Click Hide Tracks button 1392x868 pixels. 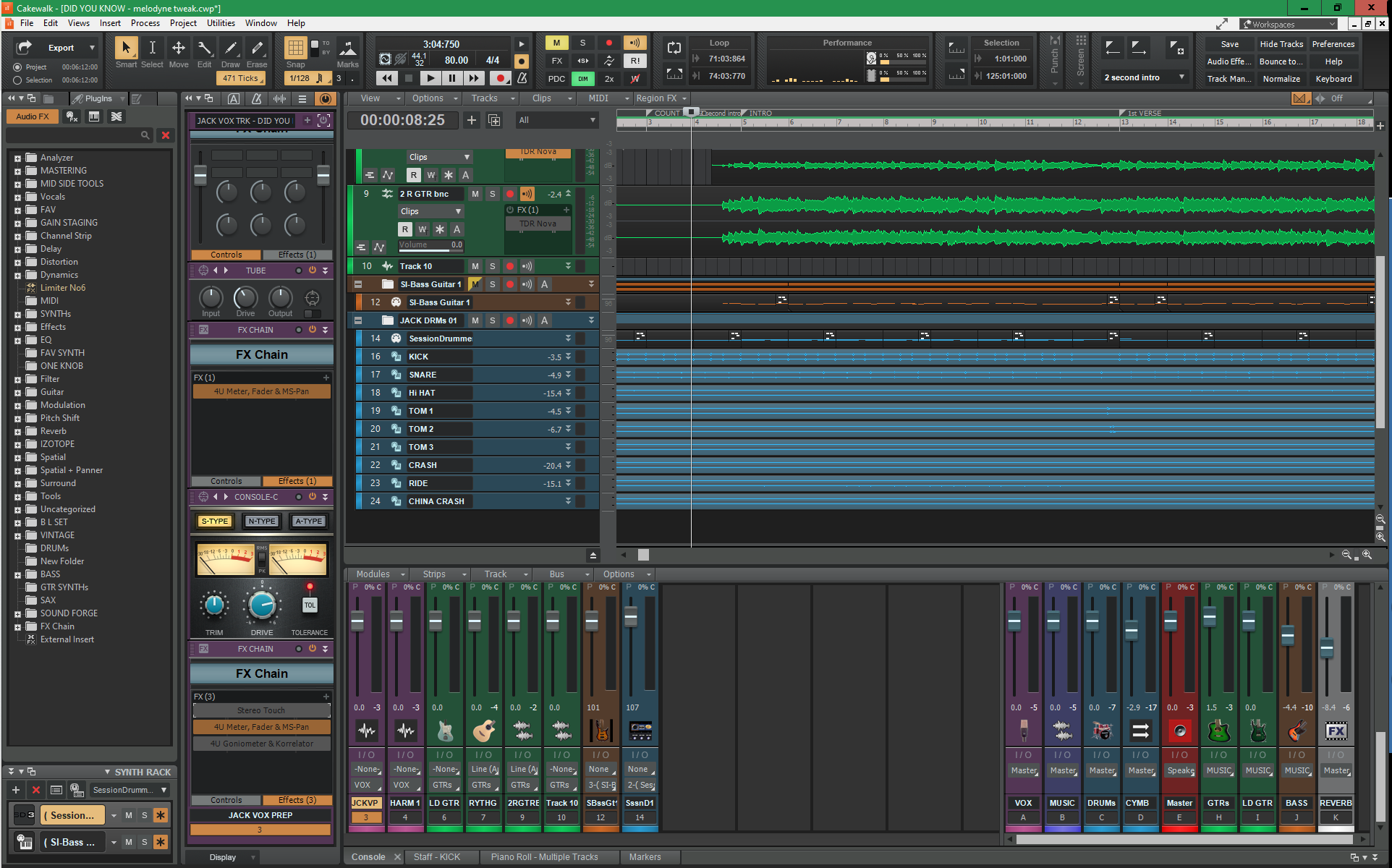click(x=1281, y=44)
